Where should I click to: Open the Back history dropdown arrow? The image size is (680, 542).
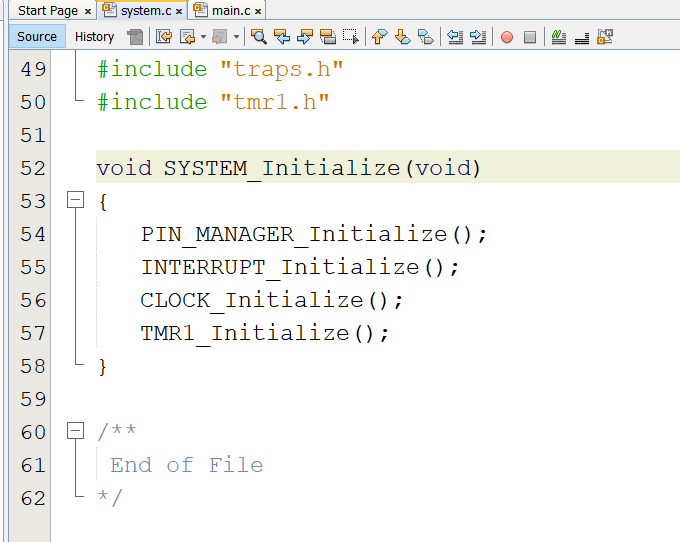[203, 37]
